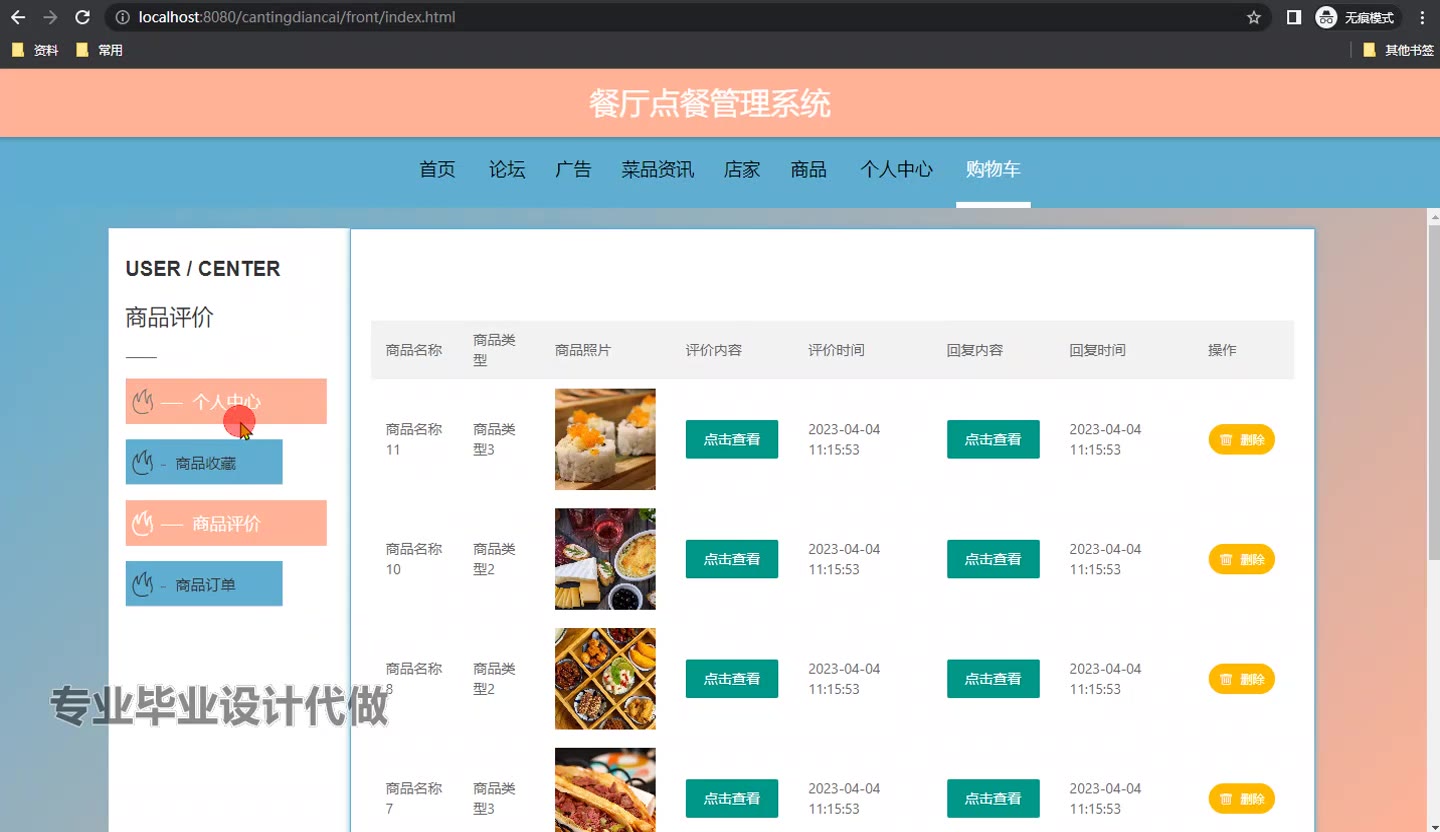Switch to the 菜品资讯 tab
Viewport: 1440px width, 832px height.
657,170
